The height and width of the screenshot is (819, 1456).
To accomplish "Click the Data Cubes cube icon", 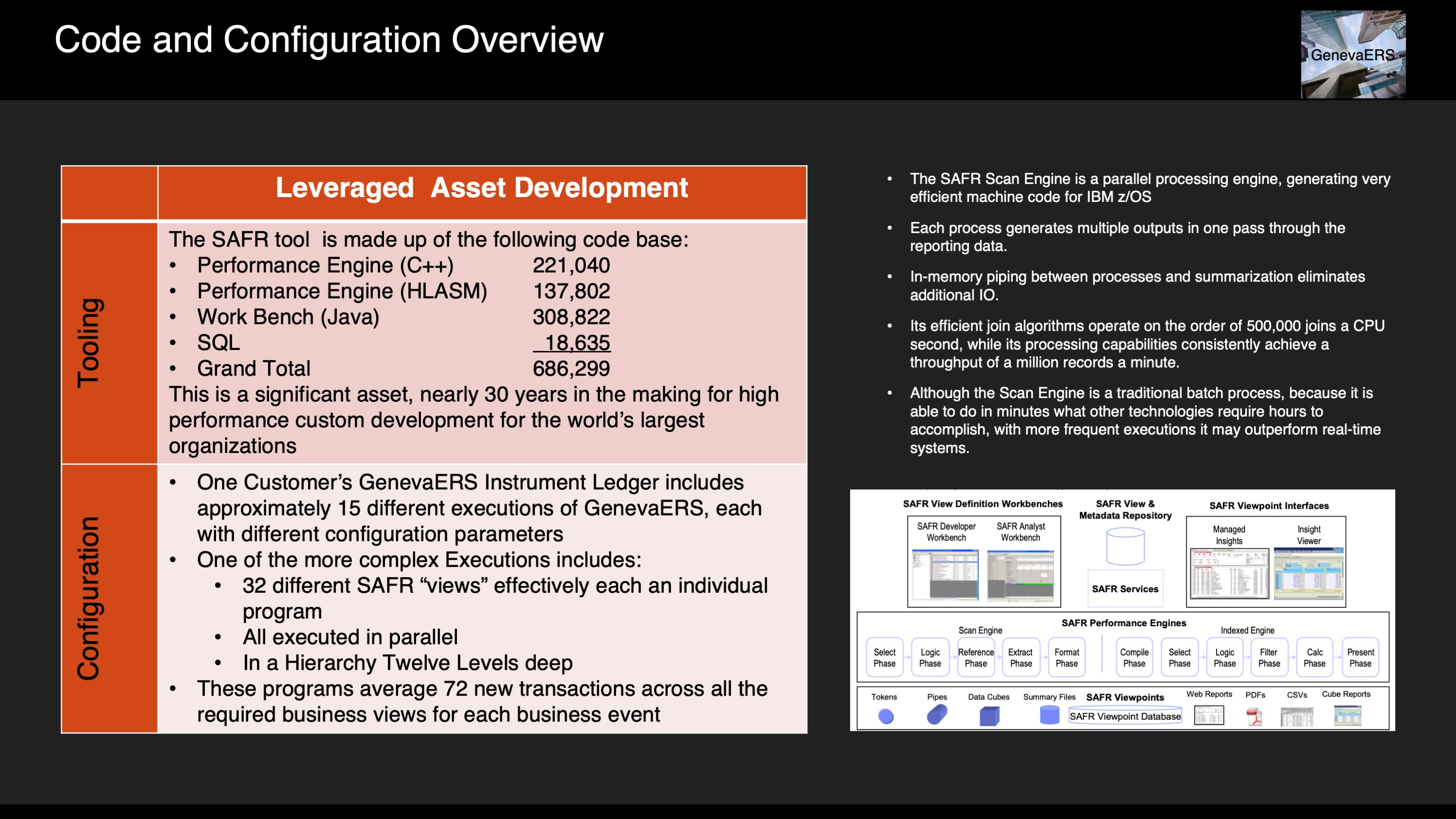I will pyautogui.click(x=989, y=716).
